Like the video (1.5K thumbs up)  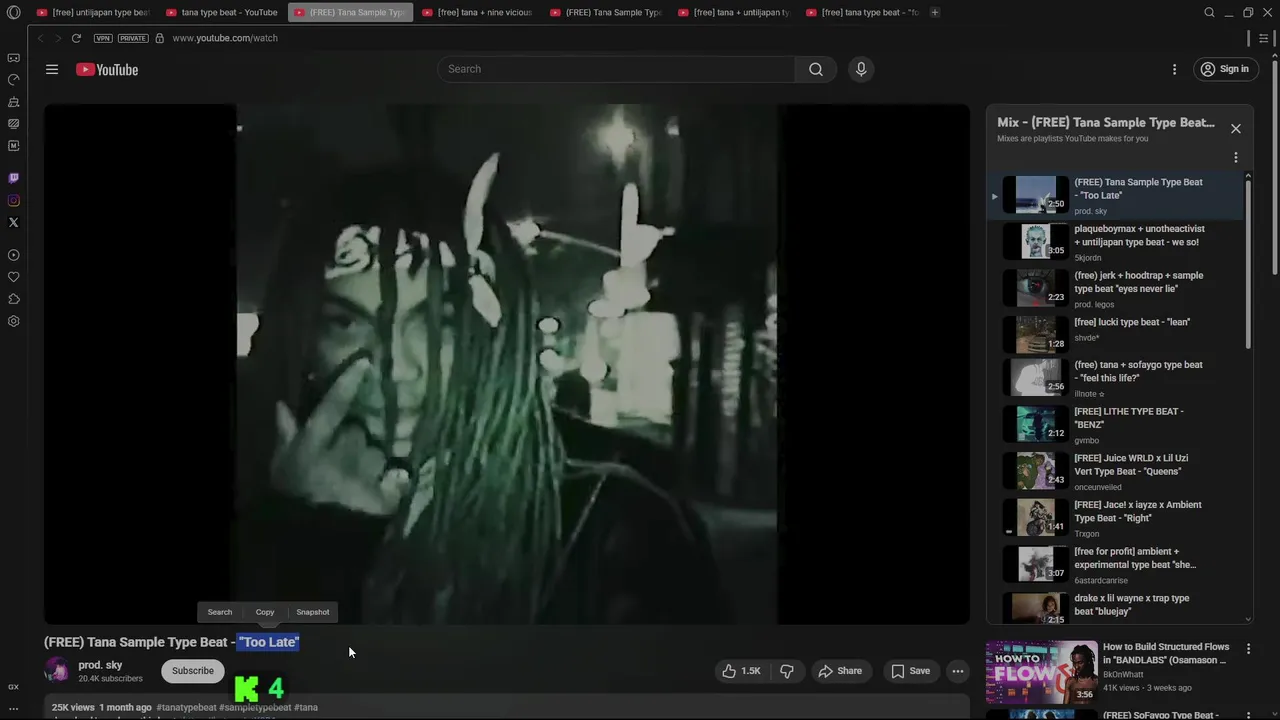pyautogui.click(x=743, y=671)
